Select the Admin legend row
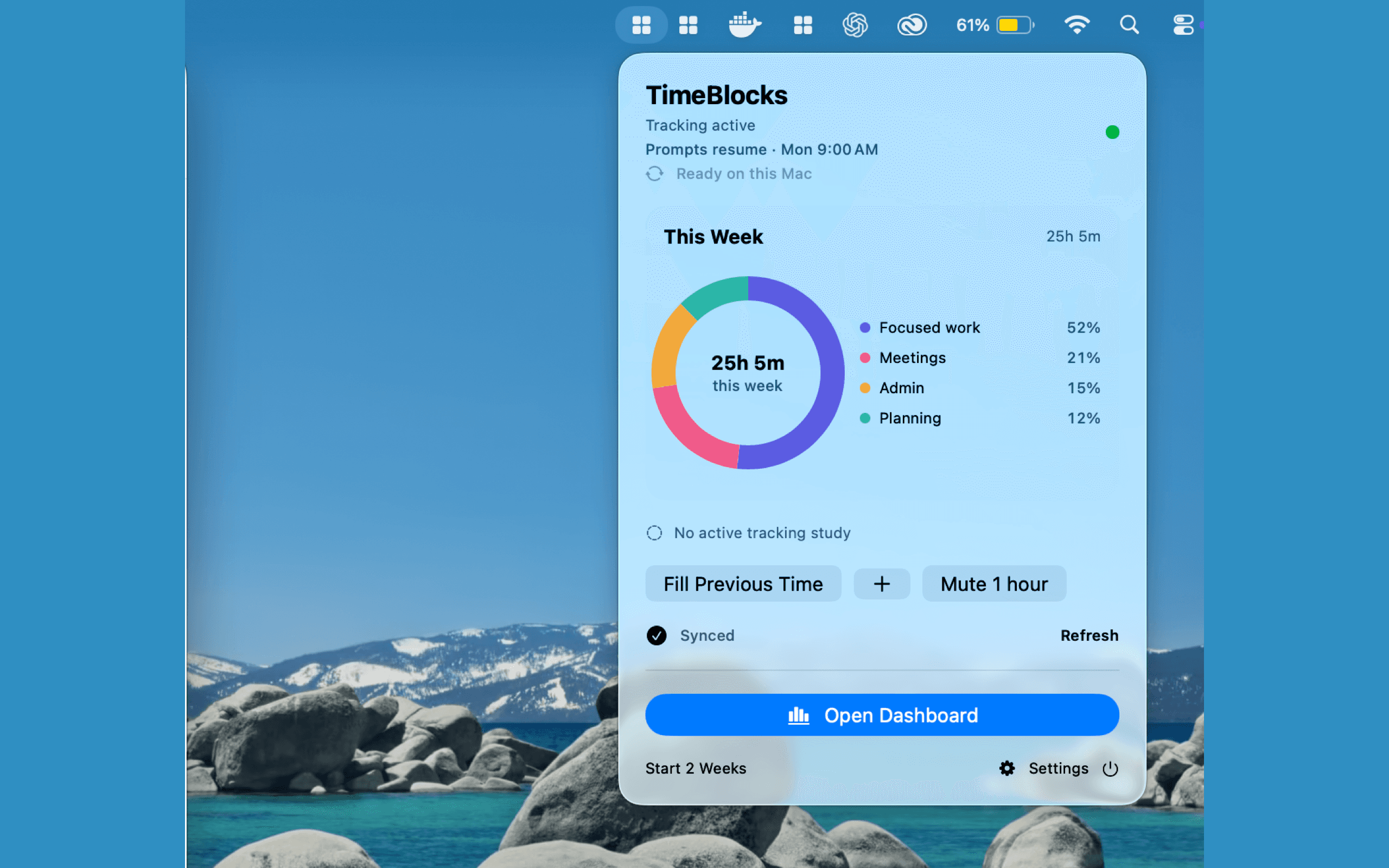The width and height of the screenshot is (1389, 868). [979, 388]
